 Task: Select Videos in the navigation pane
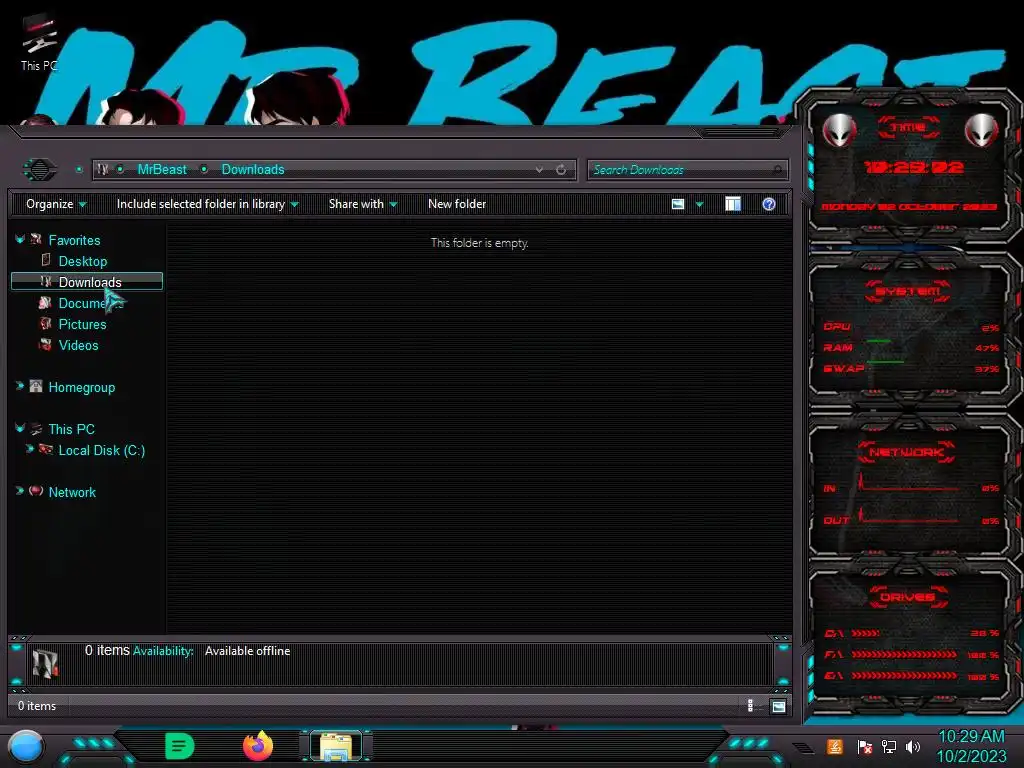pos(78,345)
